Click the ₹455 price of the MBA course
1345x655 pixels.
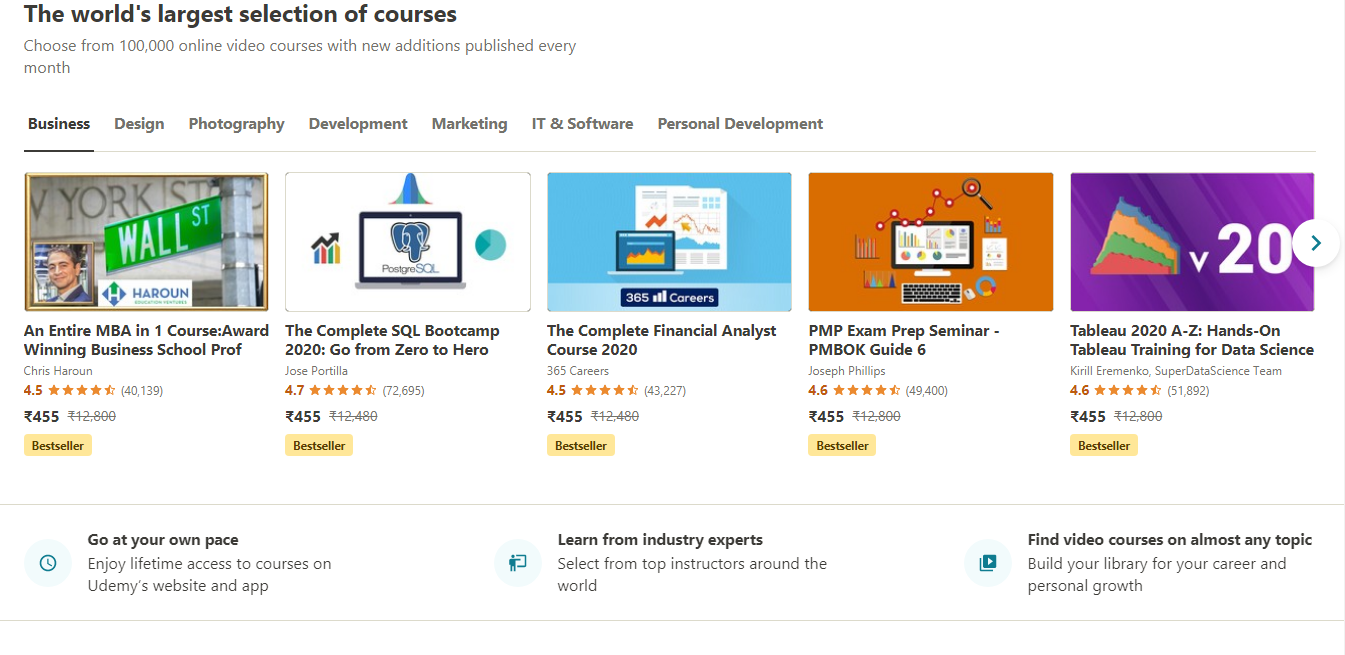[x=42, y=417]
